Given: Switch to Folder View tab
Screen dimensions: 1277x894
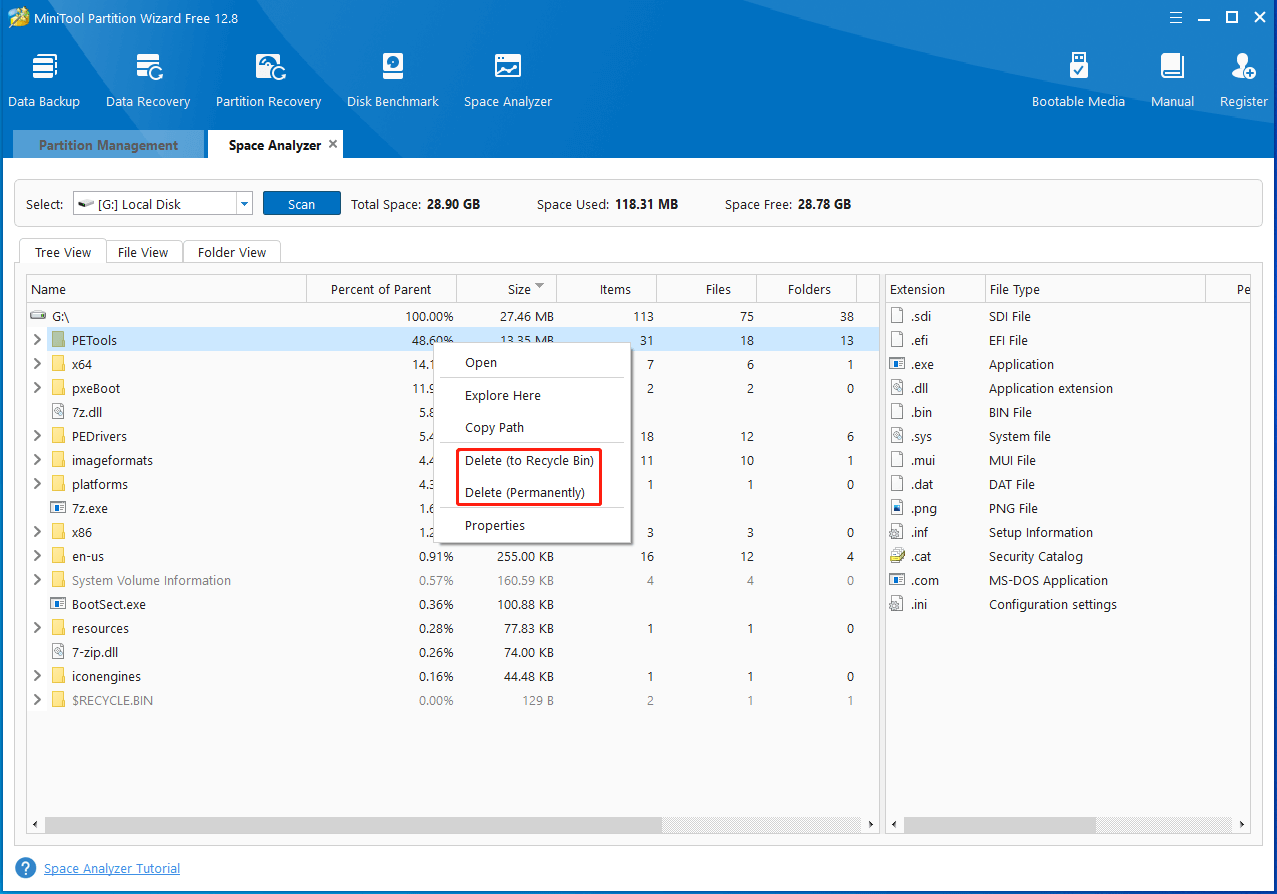Looking at the screenshot, I should tap(232, 252).
